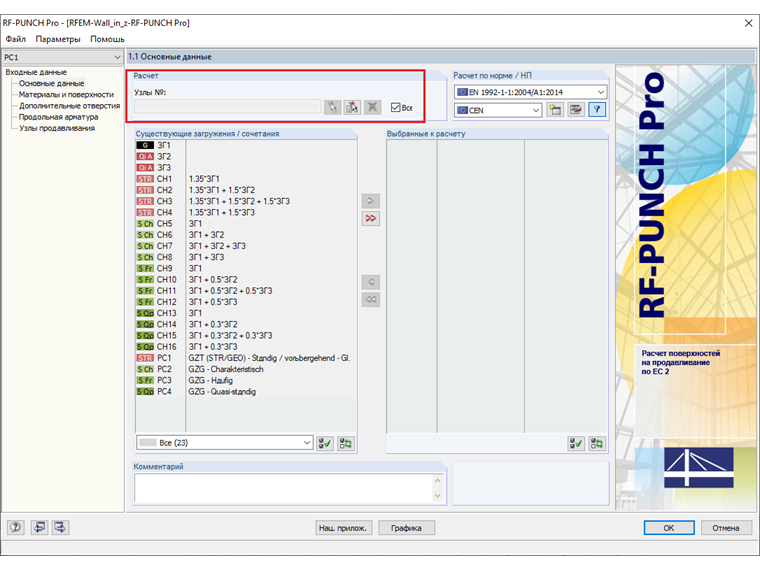
Task: Confirm with the OK button
Action: [x=669, y=528]
